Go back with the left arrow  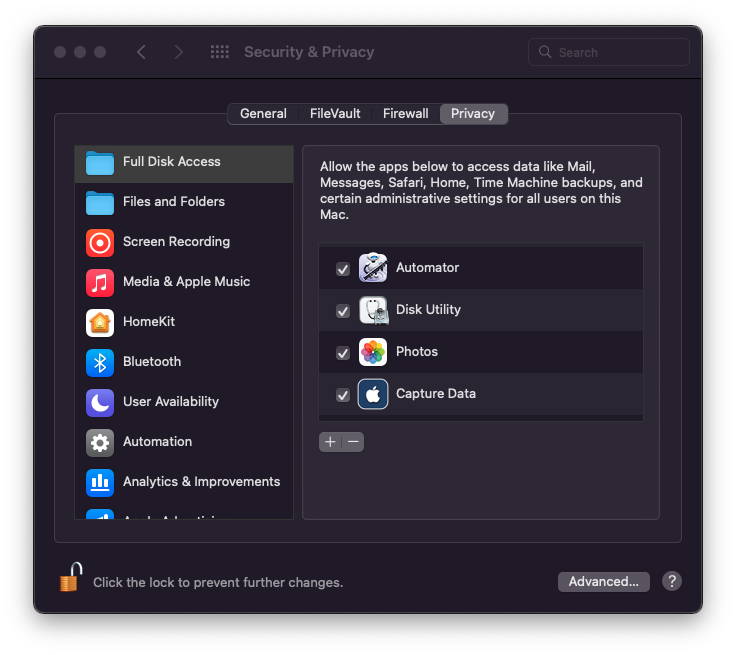coord(141,52)
